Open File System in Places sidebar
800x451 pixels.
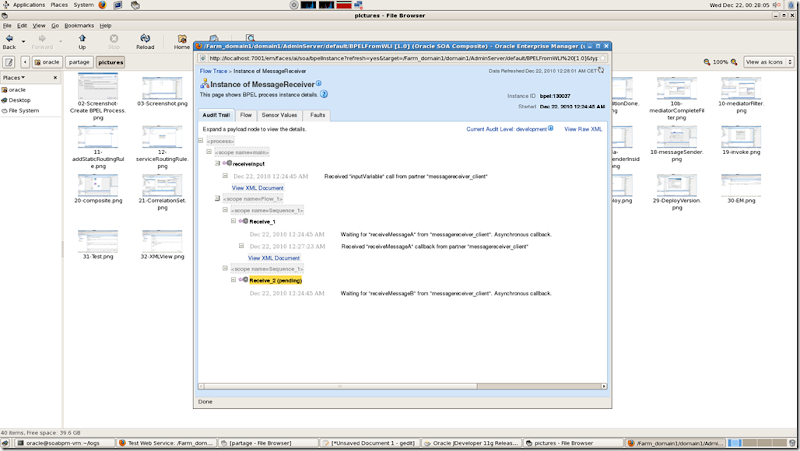pos(23,110)
